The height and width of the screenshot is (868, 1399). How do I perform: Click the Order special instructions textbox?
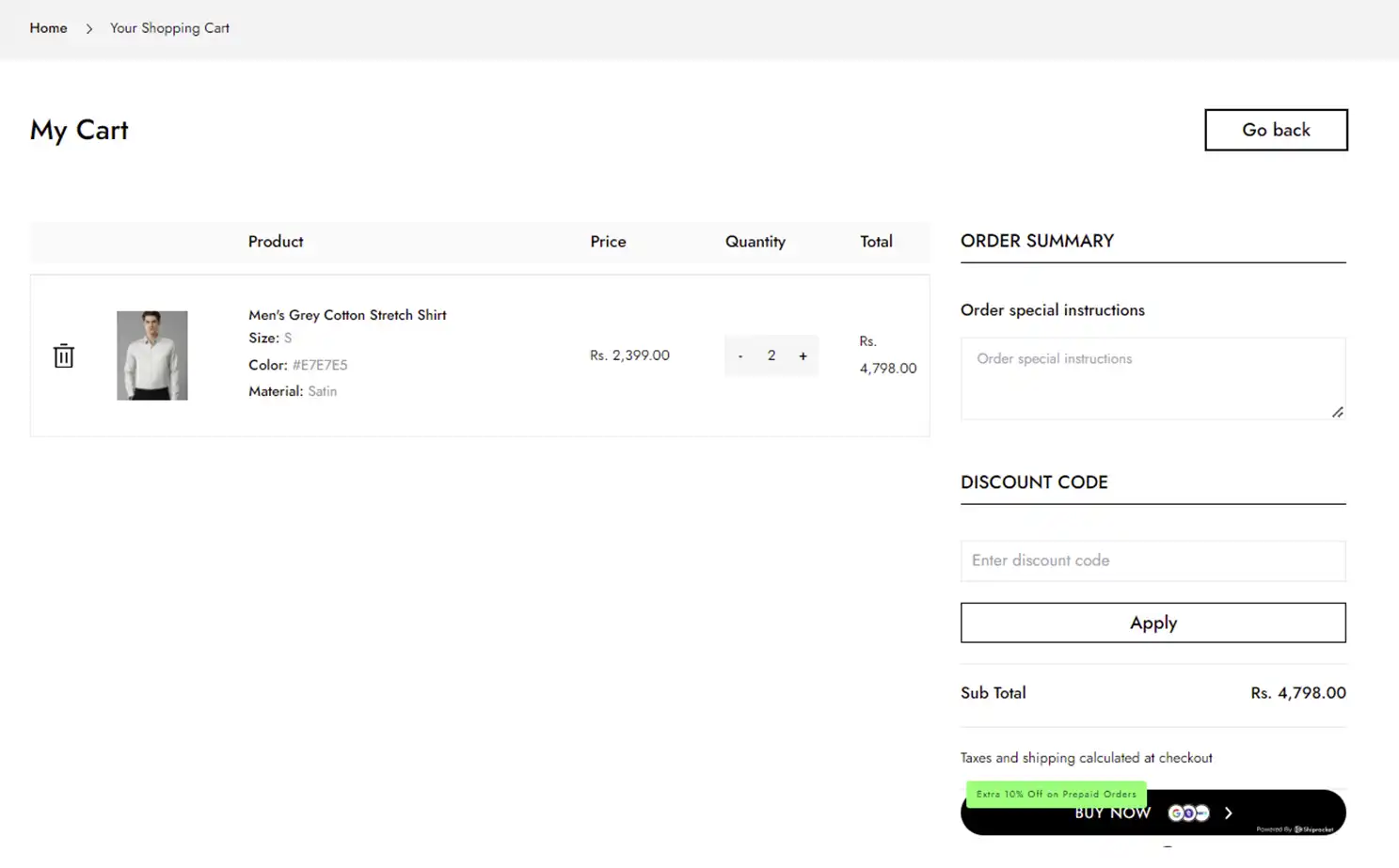1153,376
